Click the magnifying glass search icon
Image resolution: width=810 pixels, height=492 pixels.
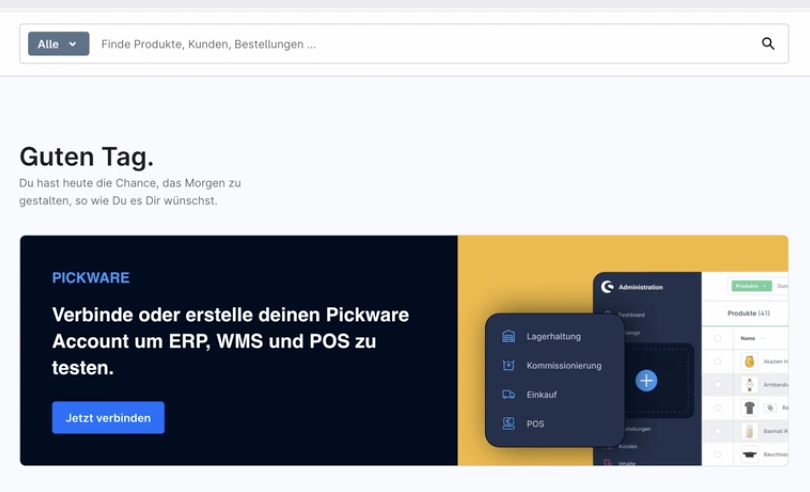(768, 44)
